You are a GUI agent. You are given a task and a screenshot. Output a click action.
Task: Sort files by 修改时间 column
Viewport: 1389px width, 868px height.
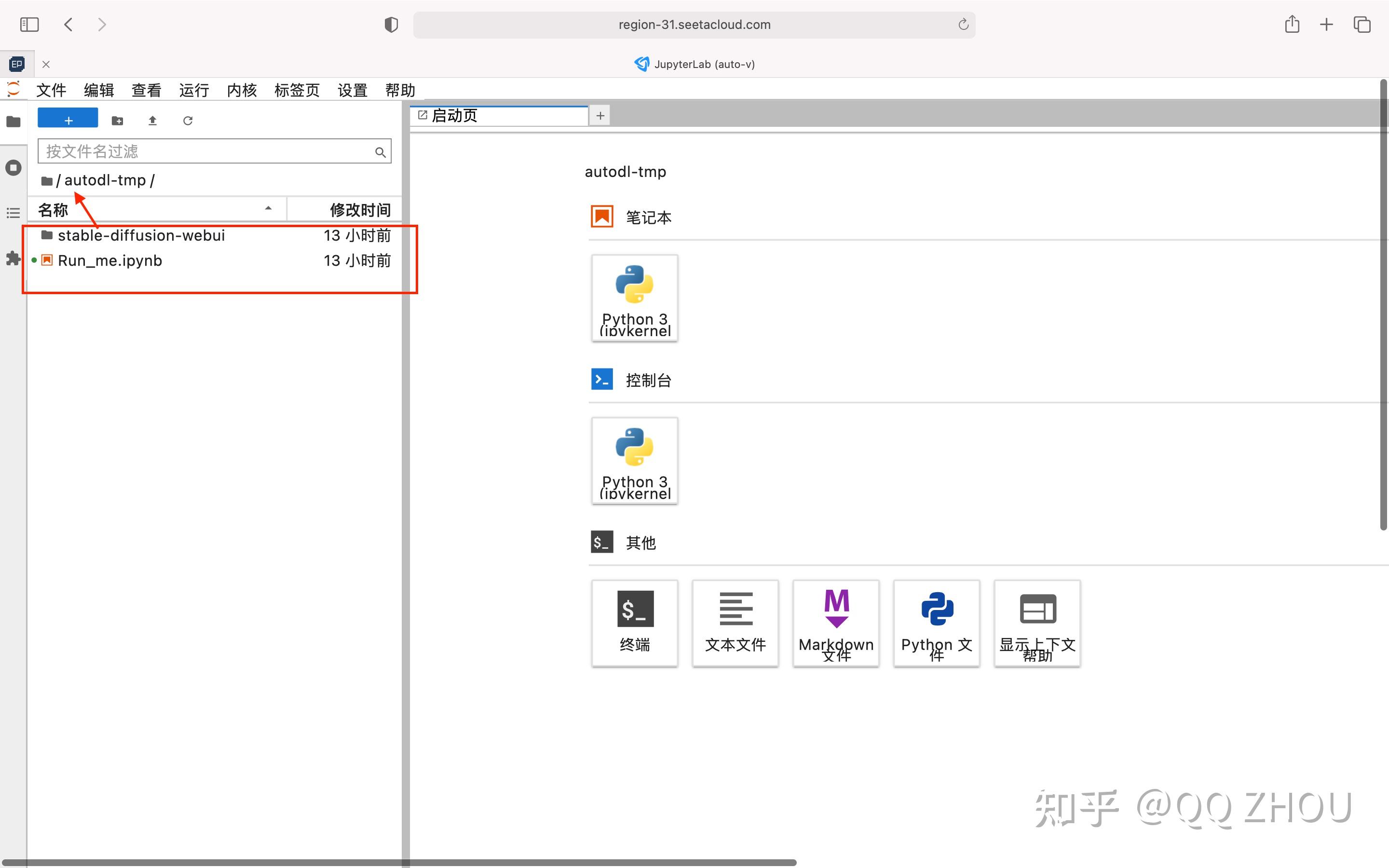point(344,210)
